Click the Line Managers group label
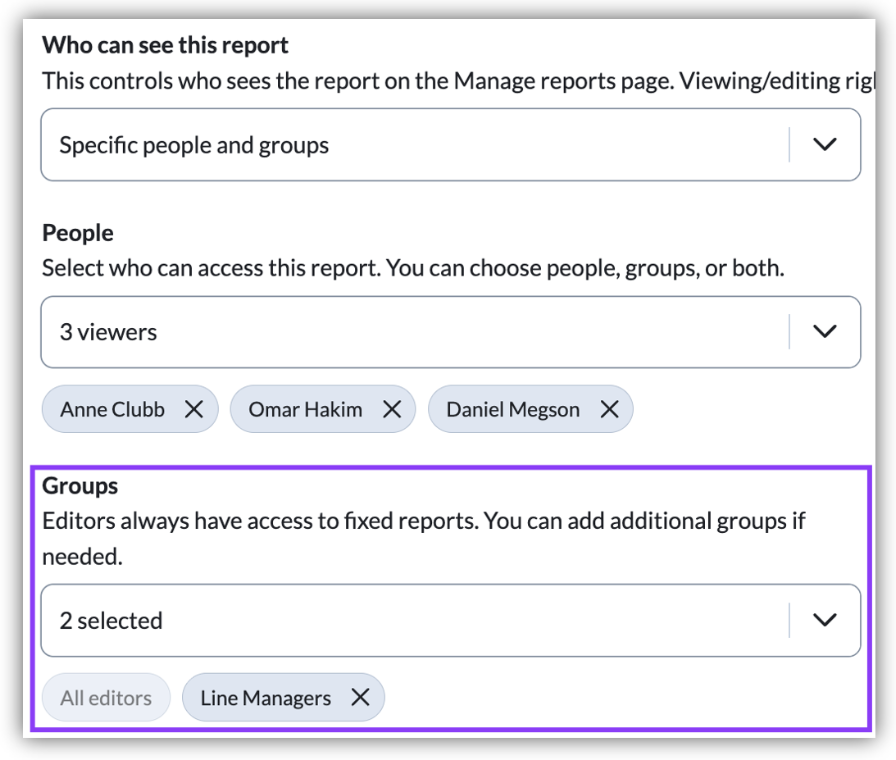 point(265,698)
